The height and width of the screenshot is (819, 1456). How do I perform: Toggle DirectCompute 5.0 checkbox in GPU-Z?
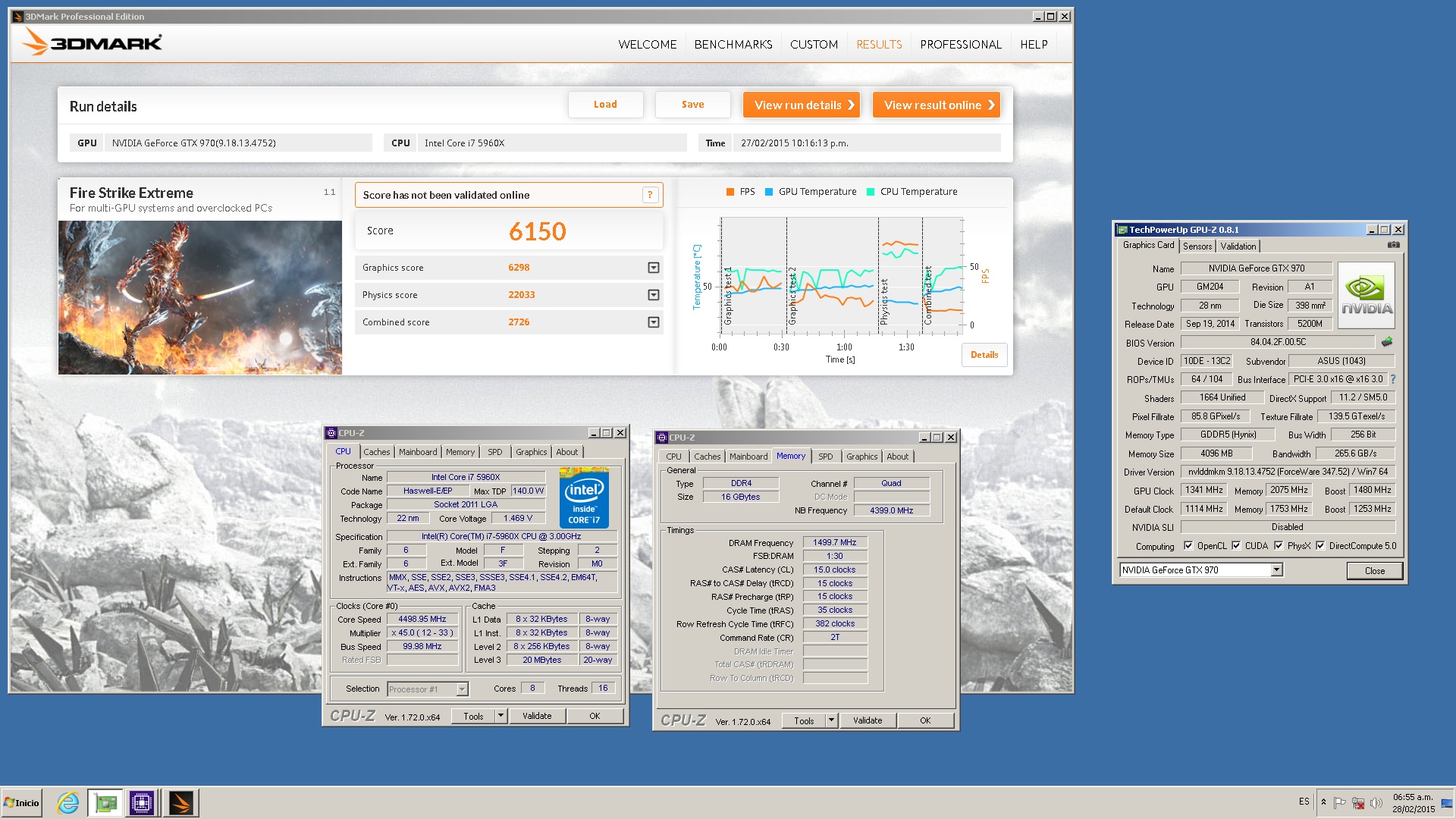[x=1320, y=545]
